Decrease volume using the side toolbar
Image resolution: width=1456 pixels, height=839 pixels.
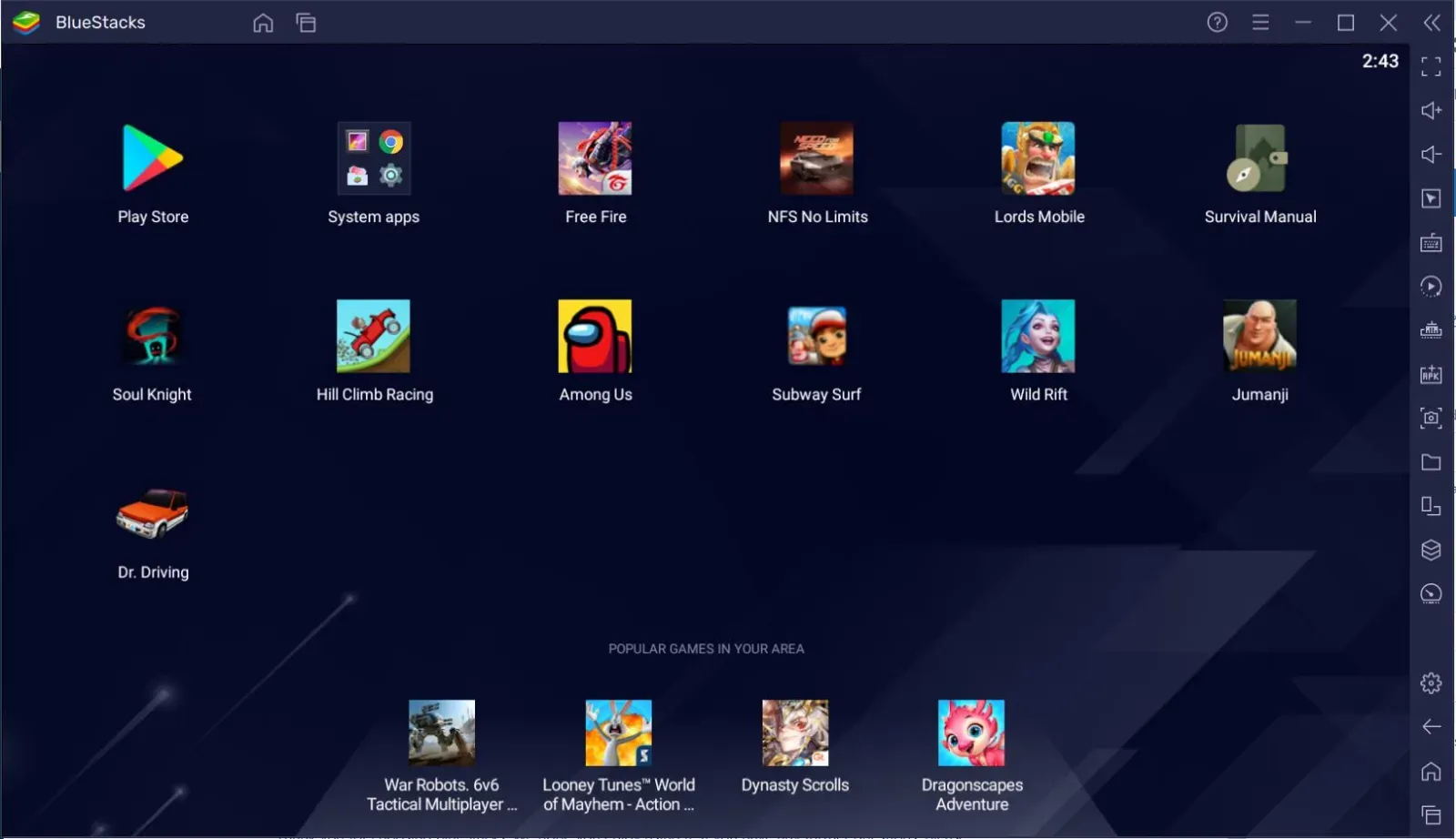coord(1431,154)
